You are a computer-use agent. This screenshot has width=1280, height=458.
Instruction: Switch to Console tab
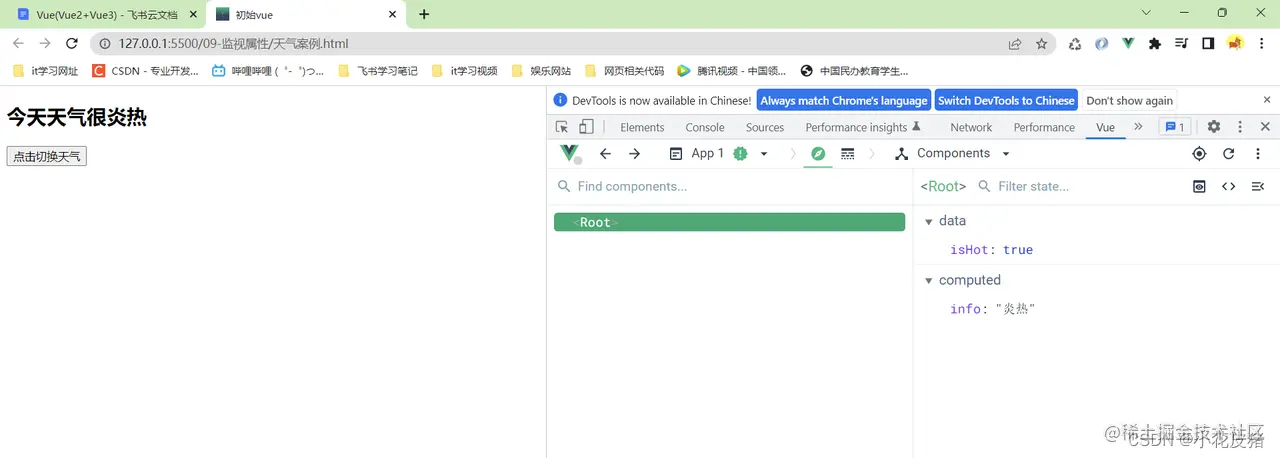[705, 127]
